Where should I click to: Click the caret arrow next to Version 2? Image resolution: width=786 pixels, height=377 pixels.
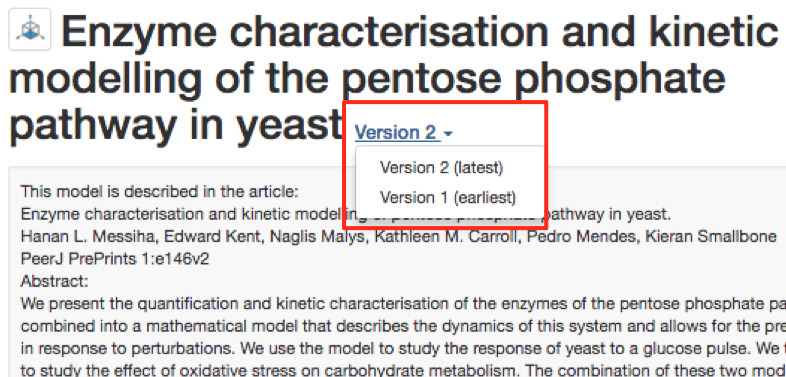(448, 134)
